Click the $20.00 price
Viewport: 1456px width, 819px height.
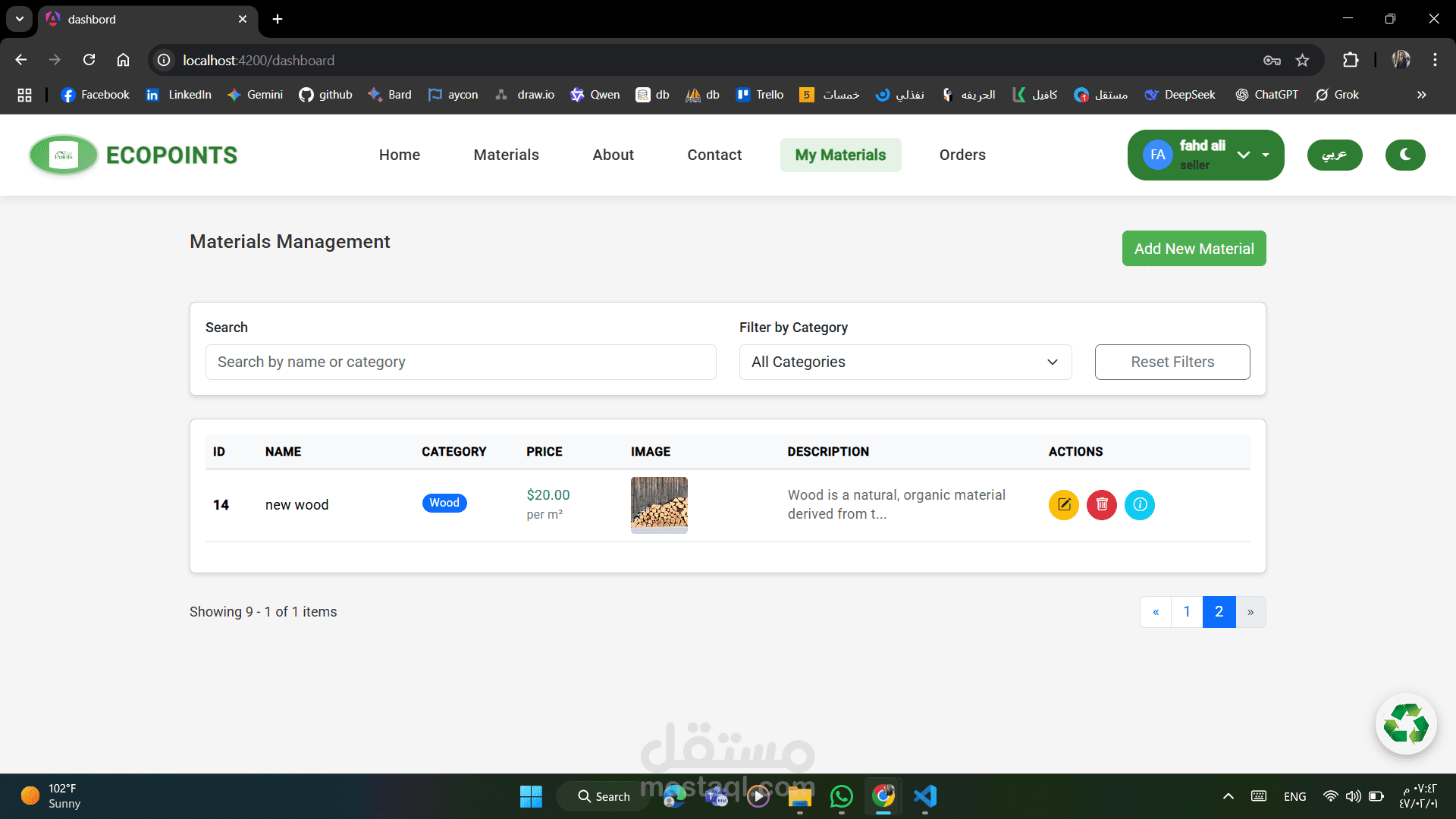click(x=548, y=495)
